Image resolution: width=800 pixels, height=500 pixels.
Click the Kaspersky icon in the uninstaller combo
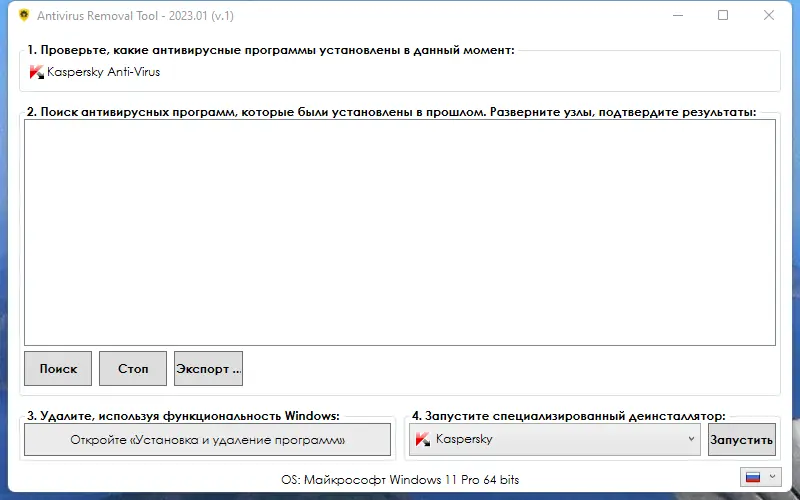tap(423, 439)
